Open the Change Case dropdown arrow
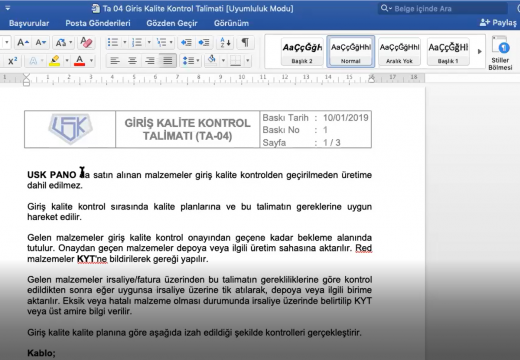The height and width of the screenshot is (360, 520). pyautogui.click(x=71, y=43)
